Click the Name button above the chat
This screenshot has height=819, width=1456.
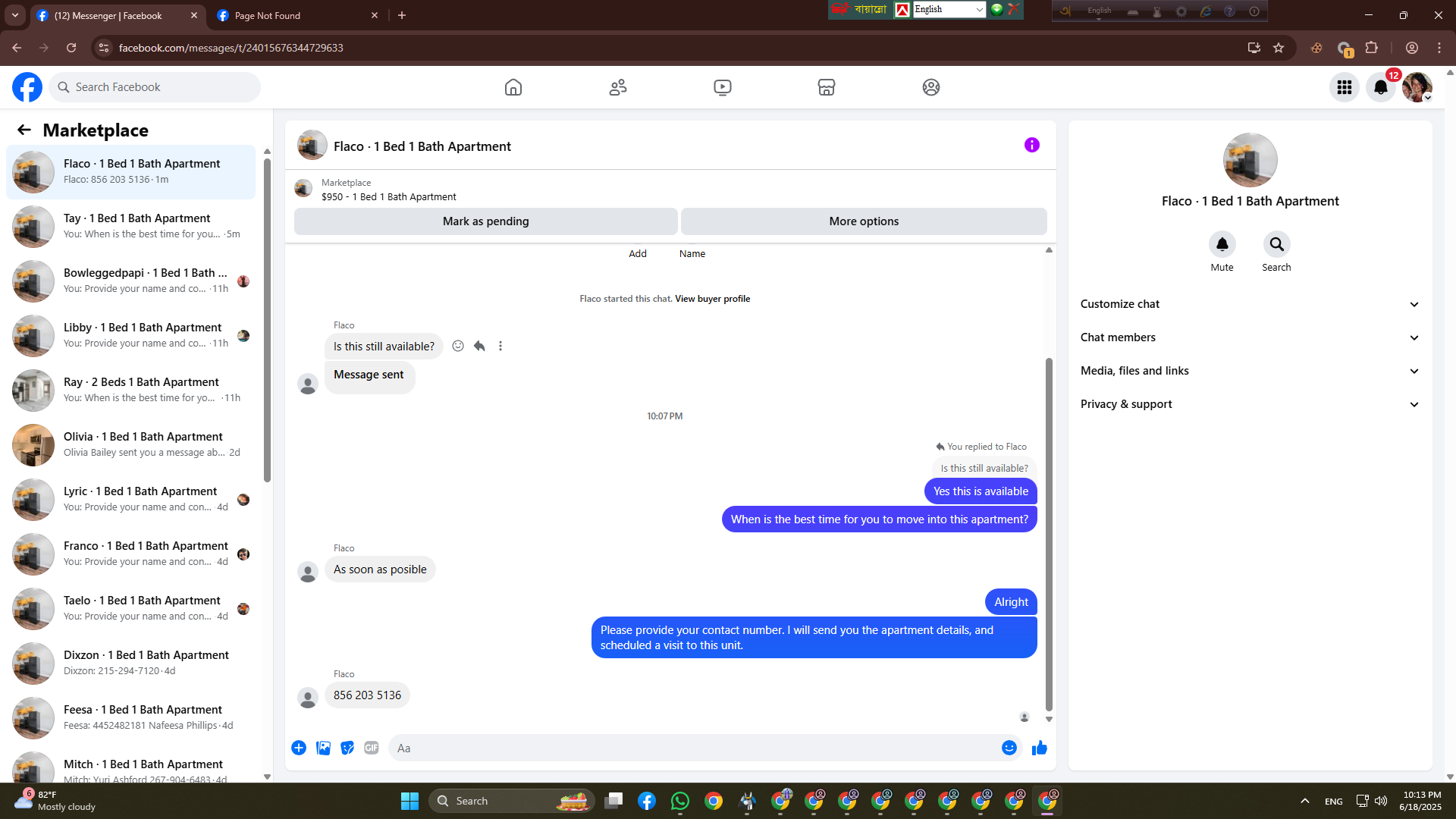tap(692, 253)
